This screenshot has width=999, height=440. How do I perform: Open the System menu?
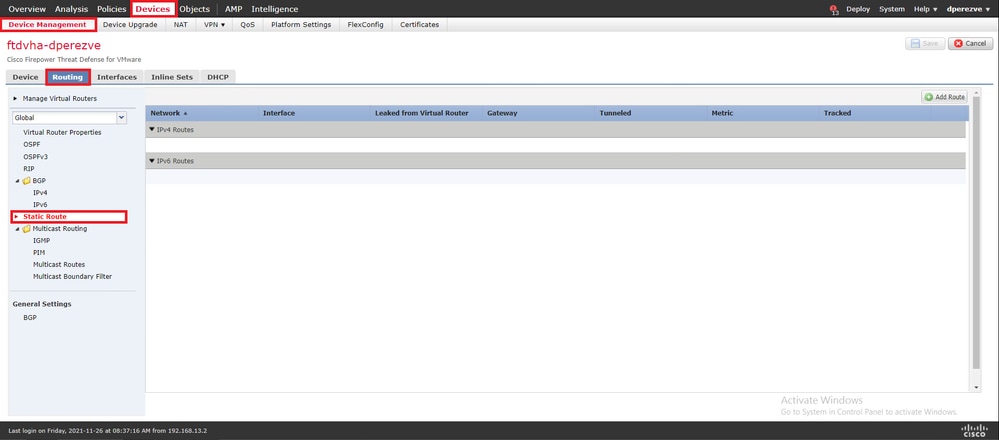[x=892, y=10]
